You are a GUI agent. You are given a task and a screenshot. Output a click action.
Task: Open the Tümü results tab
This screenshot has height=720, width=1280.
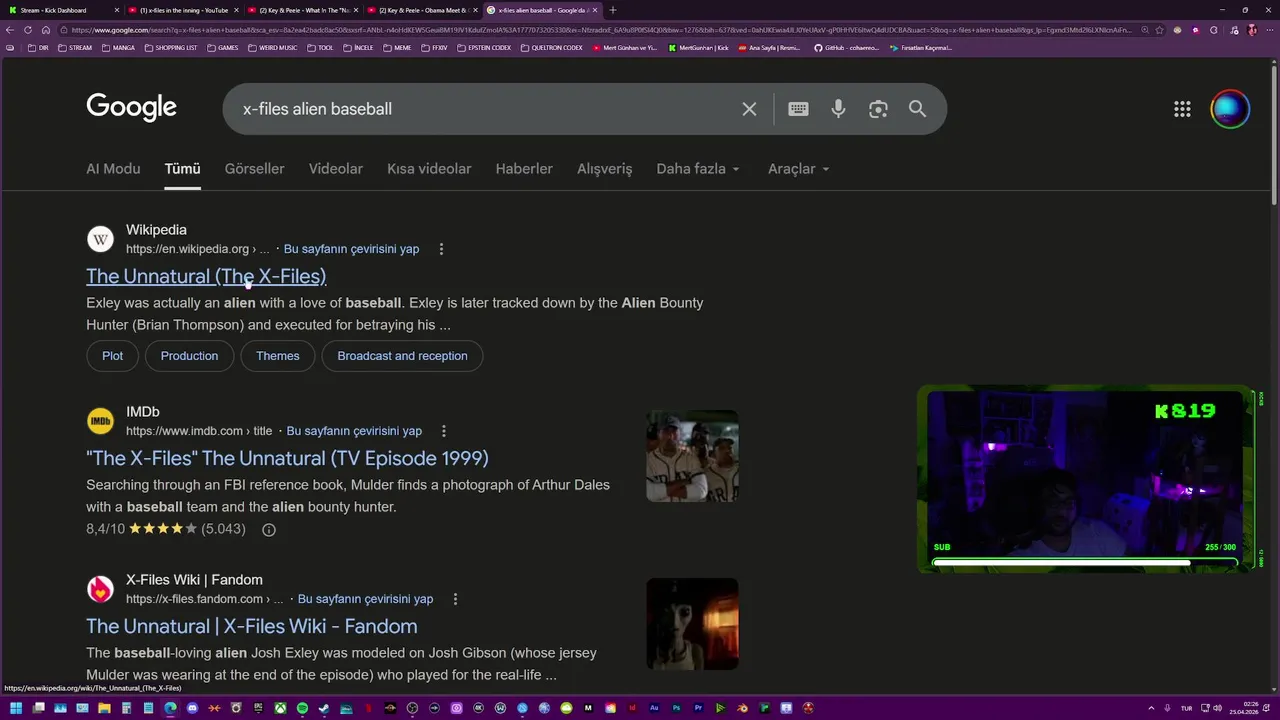point(182,169)
